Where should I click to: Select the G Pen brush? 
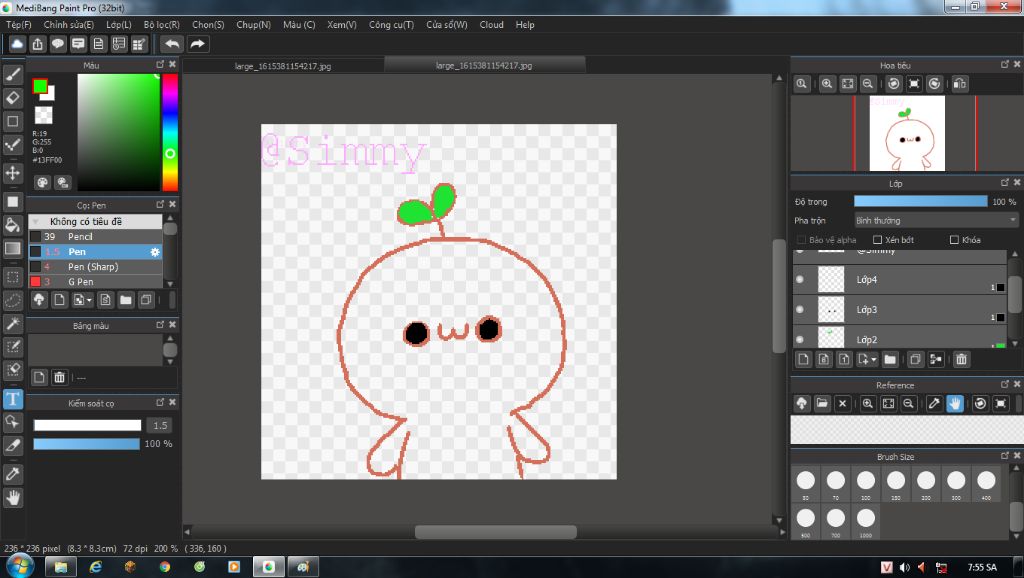tap(95, 281)
